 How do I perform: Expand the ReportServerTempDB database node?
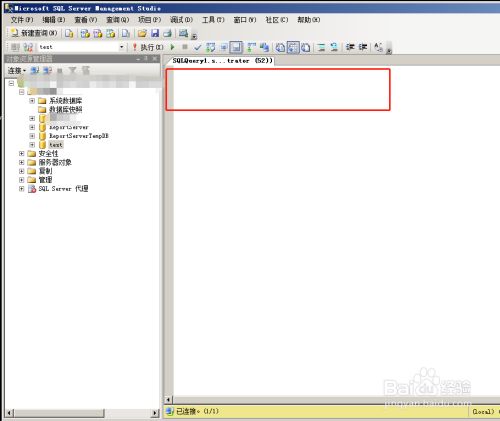coord(32,136)
